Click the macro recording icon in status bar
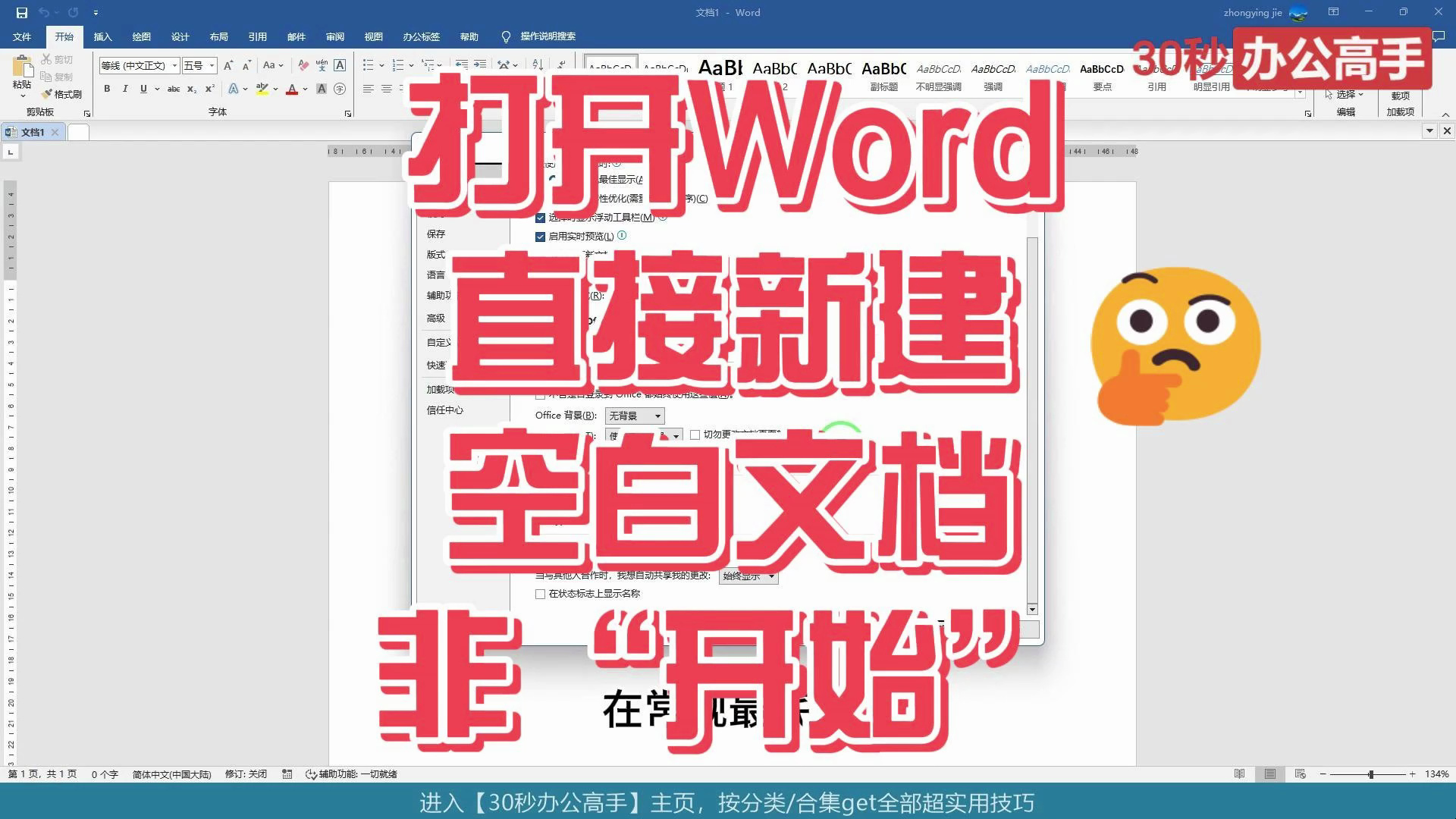 [x=287, y=774]
